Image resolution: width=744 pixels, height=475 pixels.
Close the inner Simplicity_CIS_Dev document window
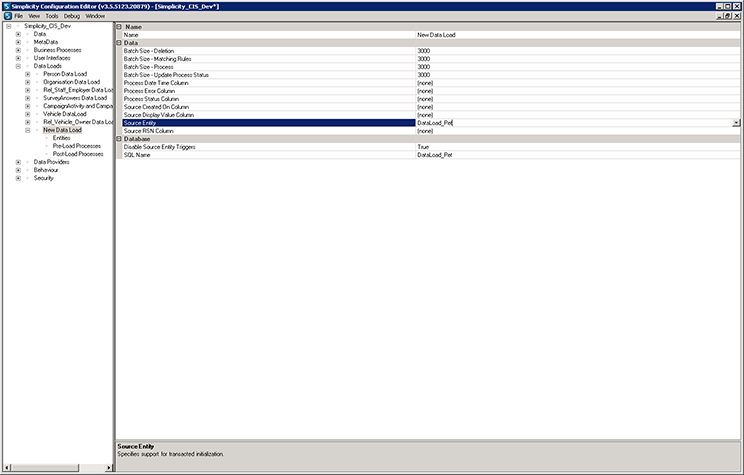[737, 16]
